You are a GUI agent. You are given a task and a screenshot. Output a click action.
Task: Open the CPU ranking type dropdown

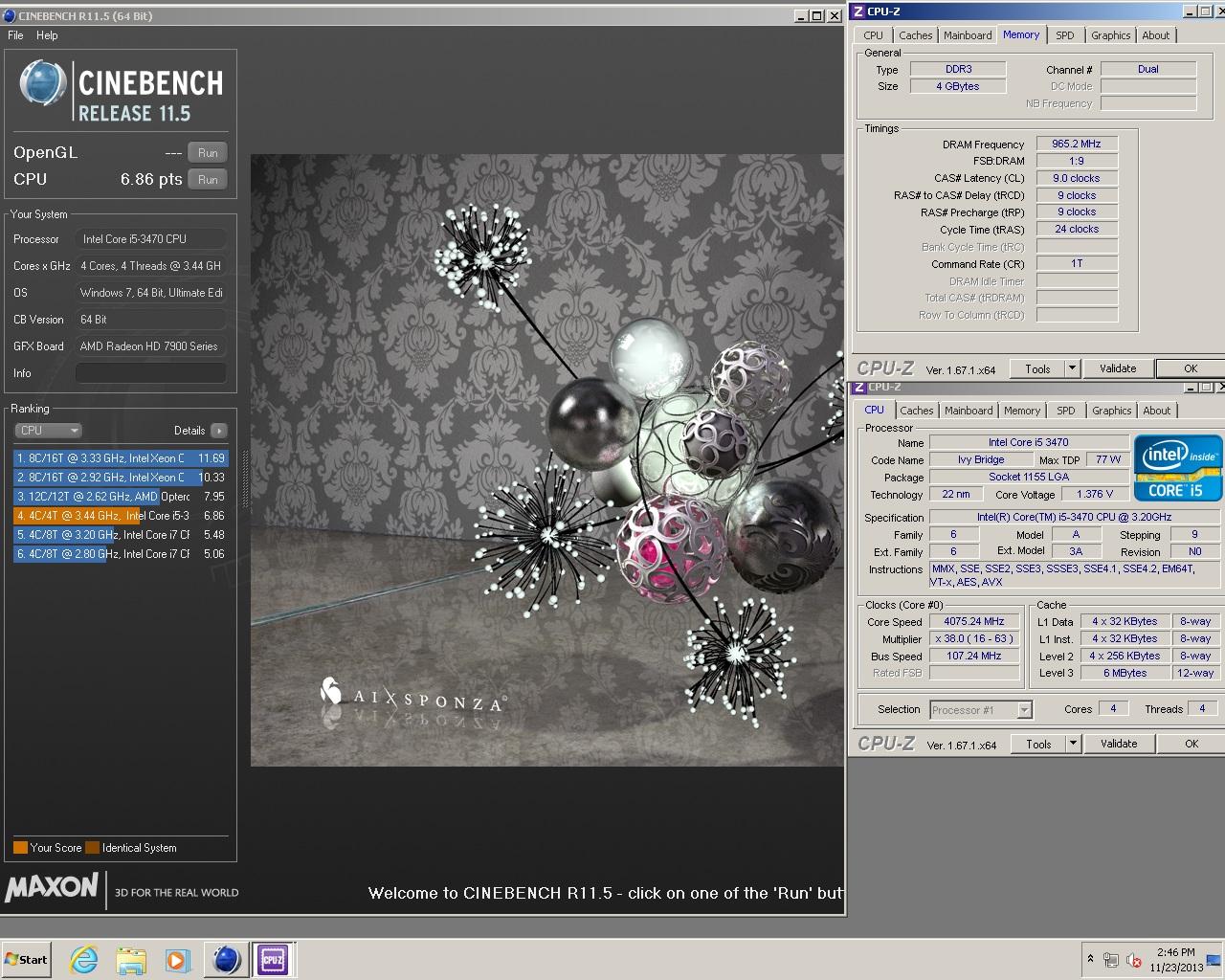tap(49, 431)
